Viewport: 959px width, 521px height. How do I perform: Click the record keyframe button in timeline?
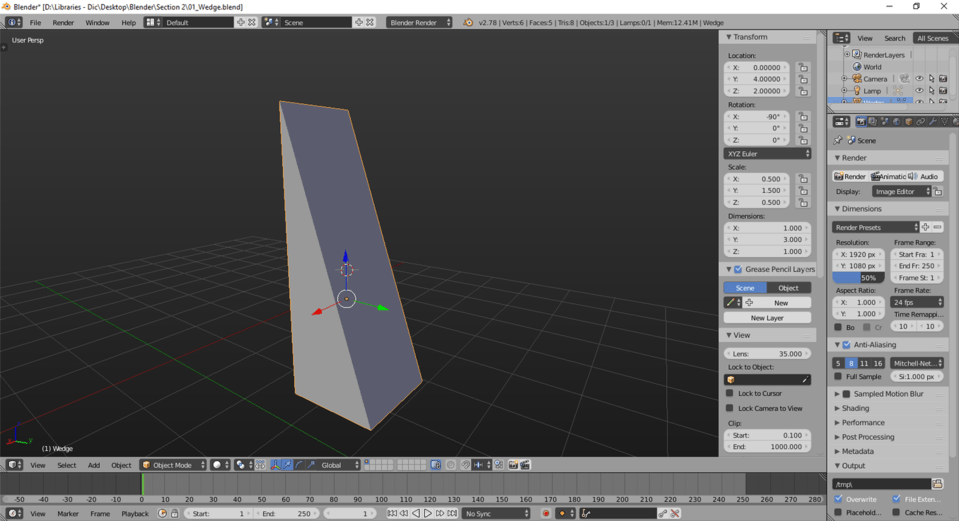point(546,514)
